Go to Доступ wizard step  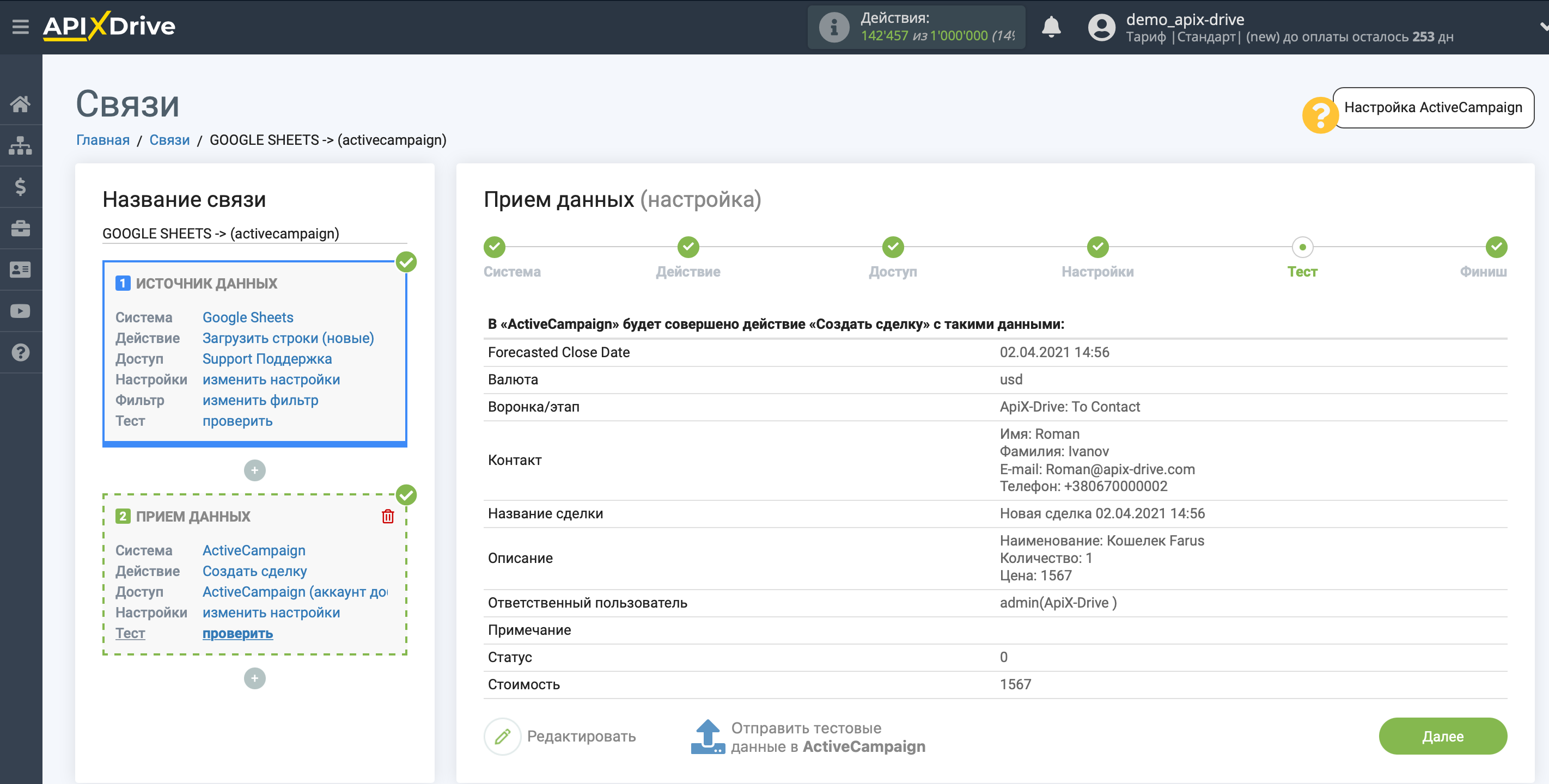[893, 247]
